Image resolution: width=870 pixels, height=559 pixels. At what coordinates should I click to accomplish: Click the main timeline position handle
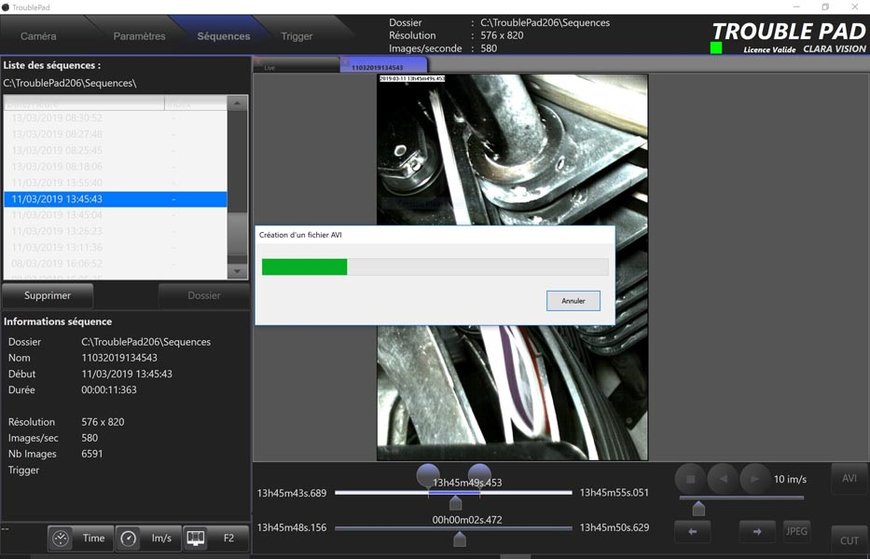pyautogui.click(x=456, y=503)
